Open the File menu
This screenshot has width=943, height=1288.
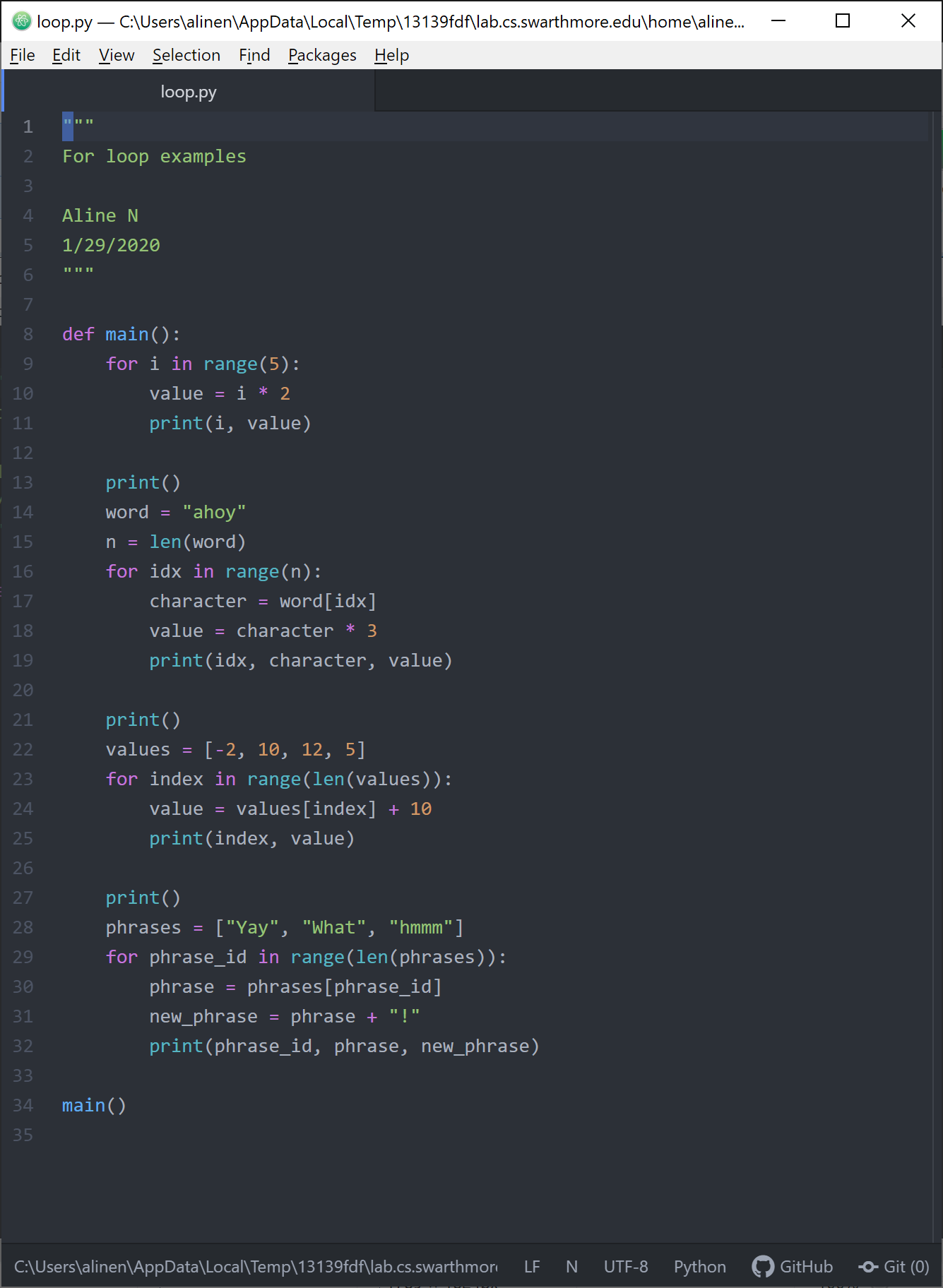tap(22, 55)
